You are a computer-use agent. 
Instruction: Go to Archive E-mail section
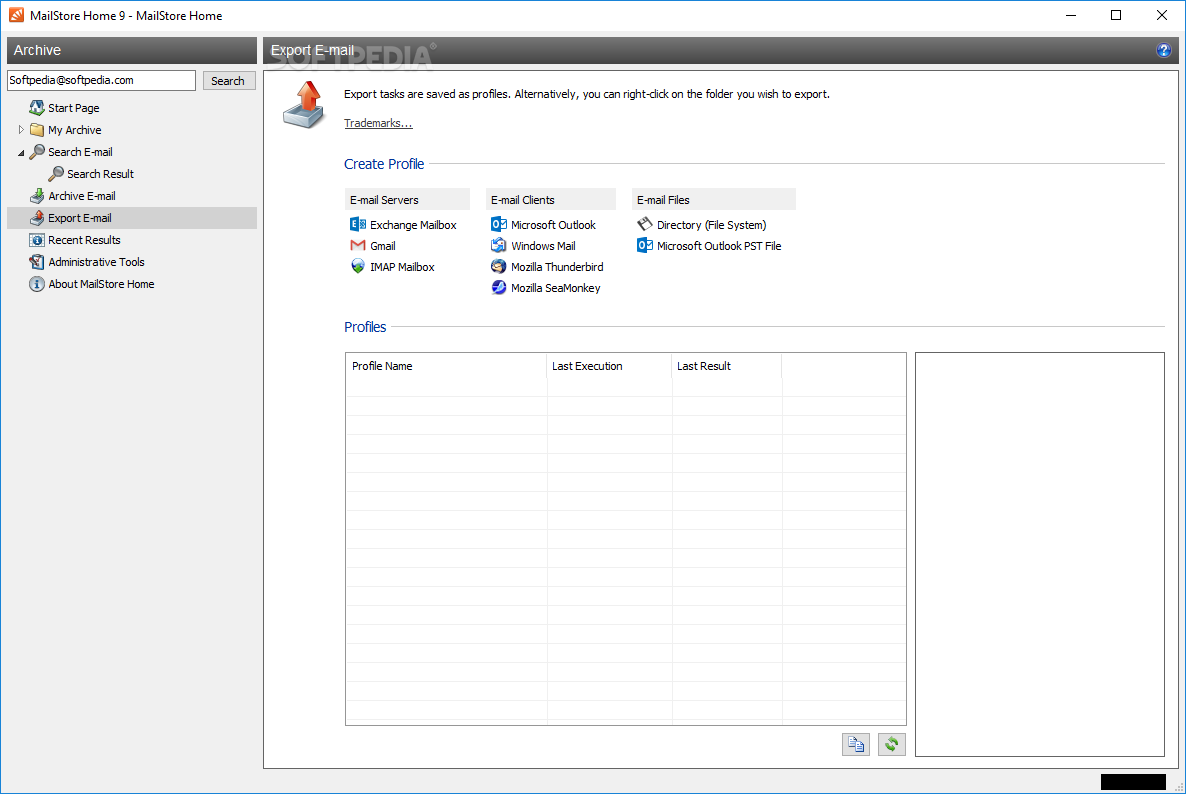[x=82, y=196]
